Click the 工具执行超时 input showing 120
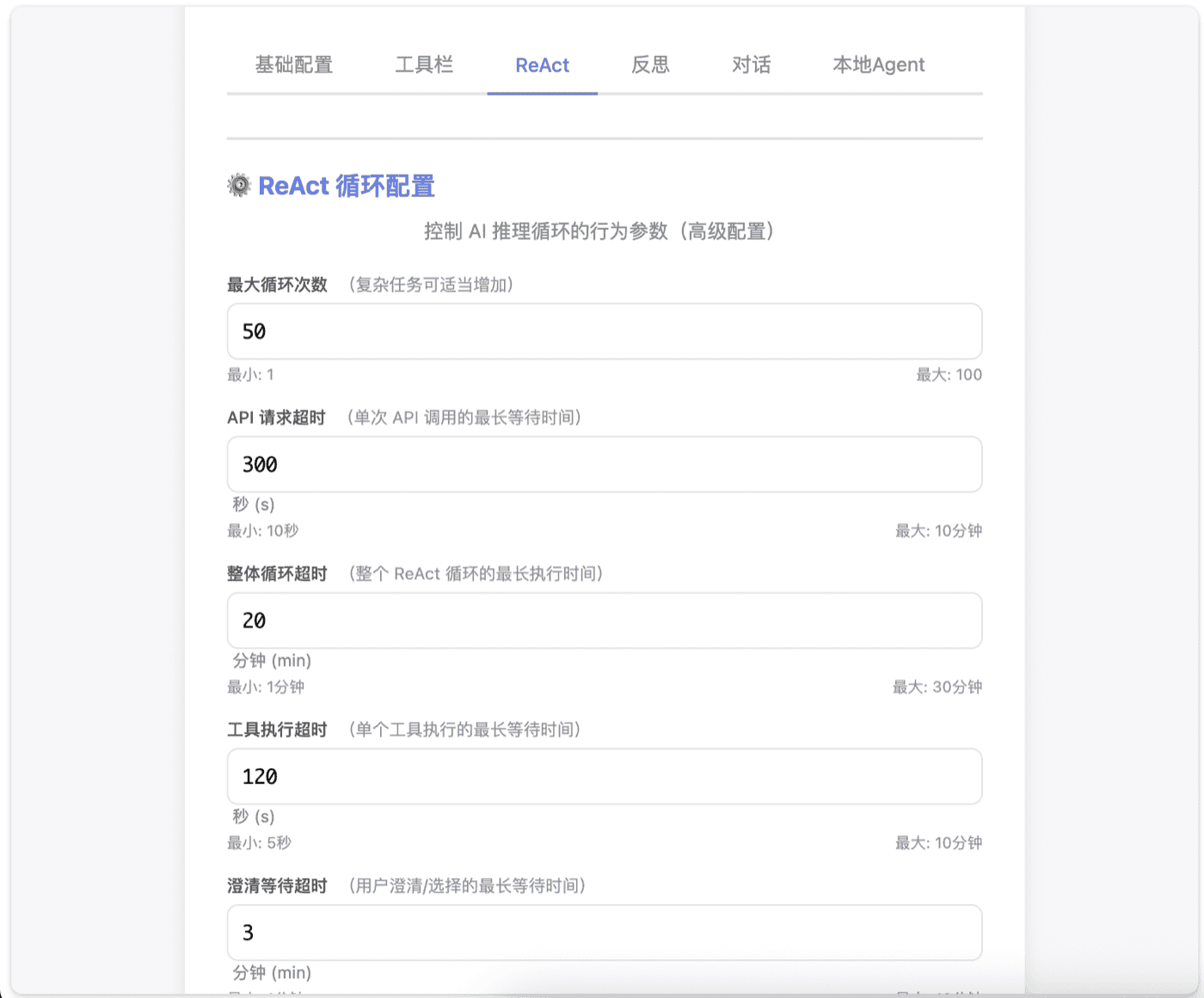 [605, 777]
